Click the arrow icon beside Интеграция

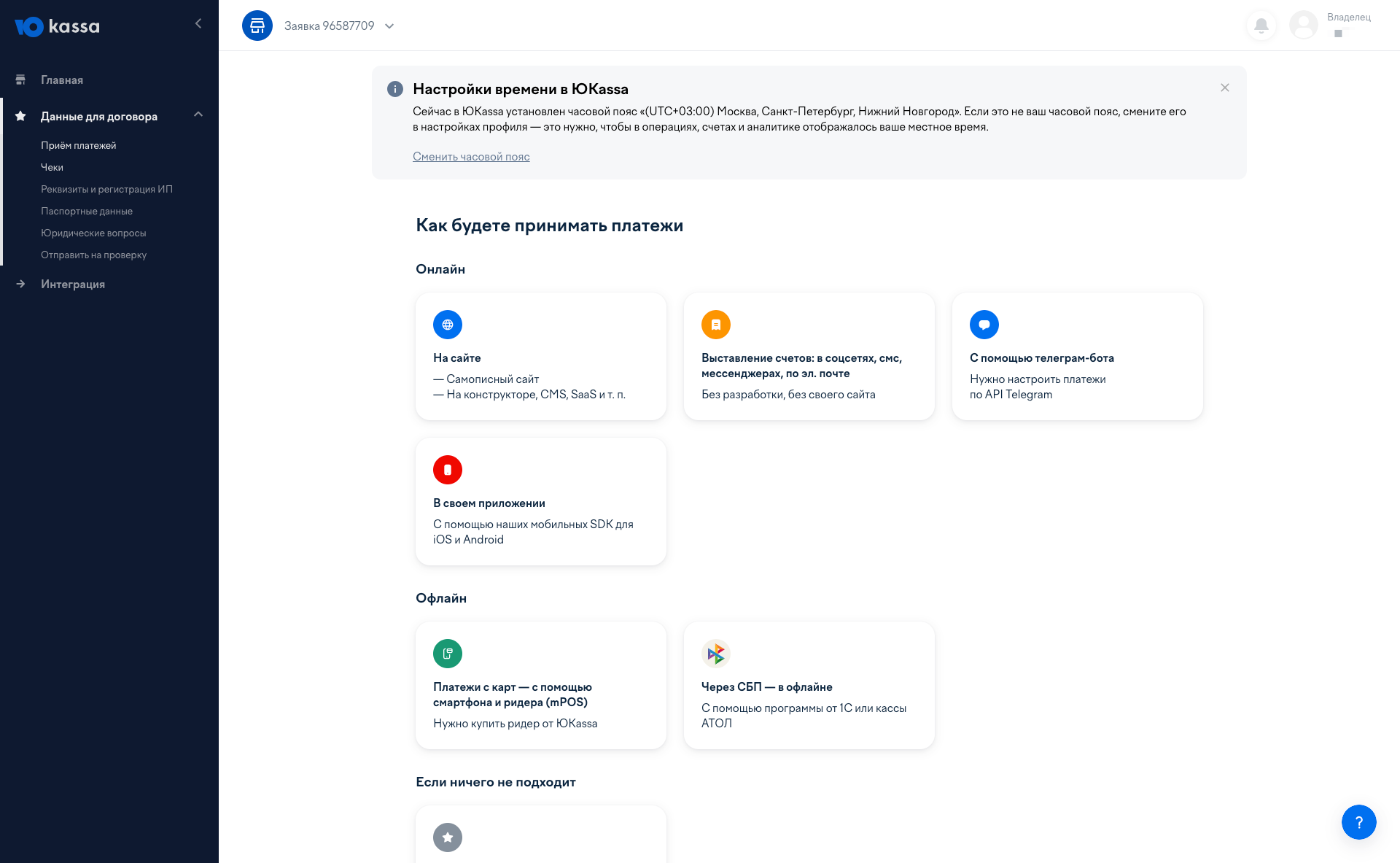(x=20, y=284)
